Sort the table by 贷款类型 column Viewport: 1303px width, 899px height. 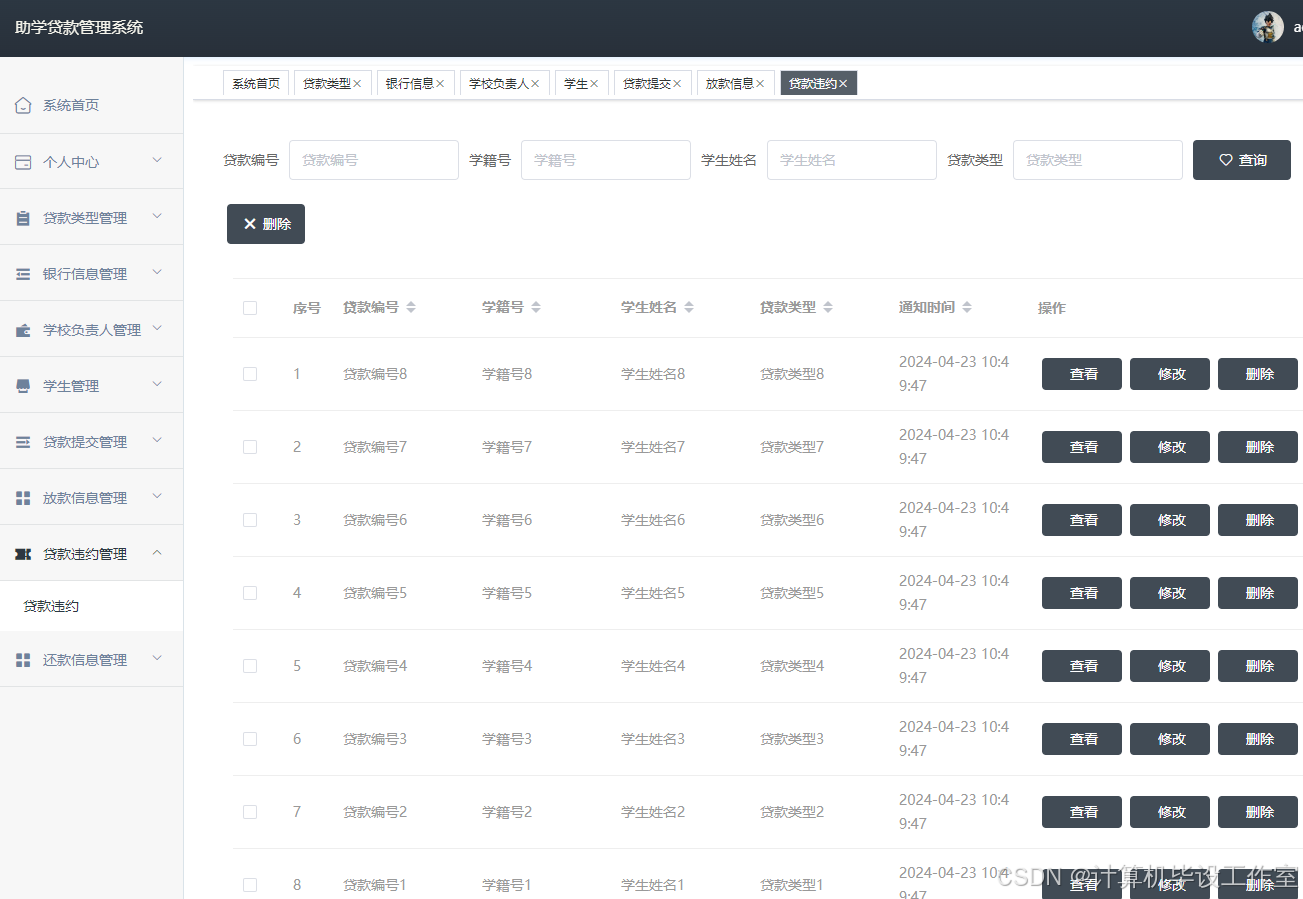tap(827, 308)
